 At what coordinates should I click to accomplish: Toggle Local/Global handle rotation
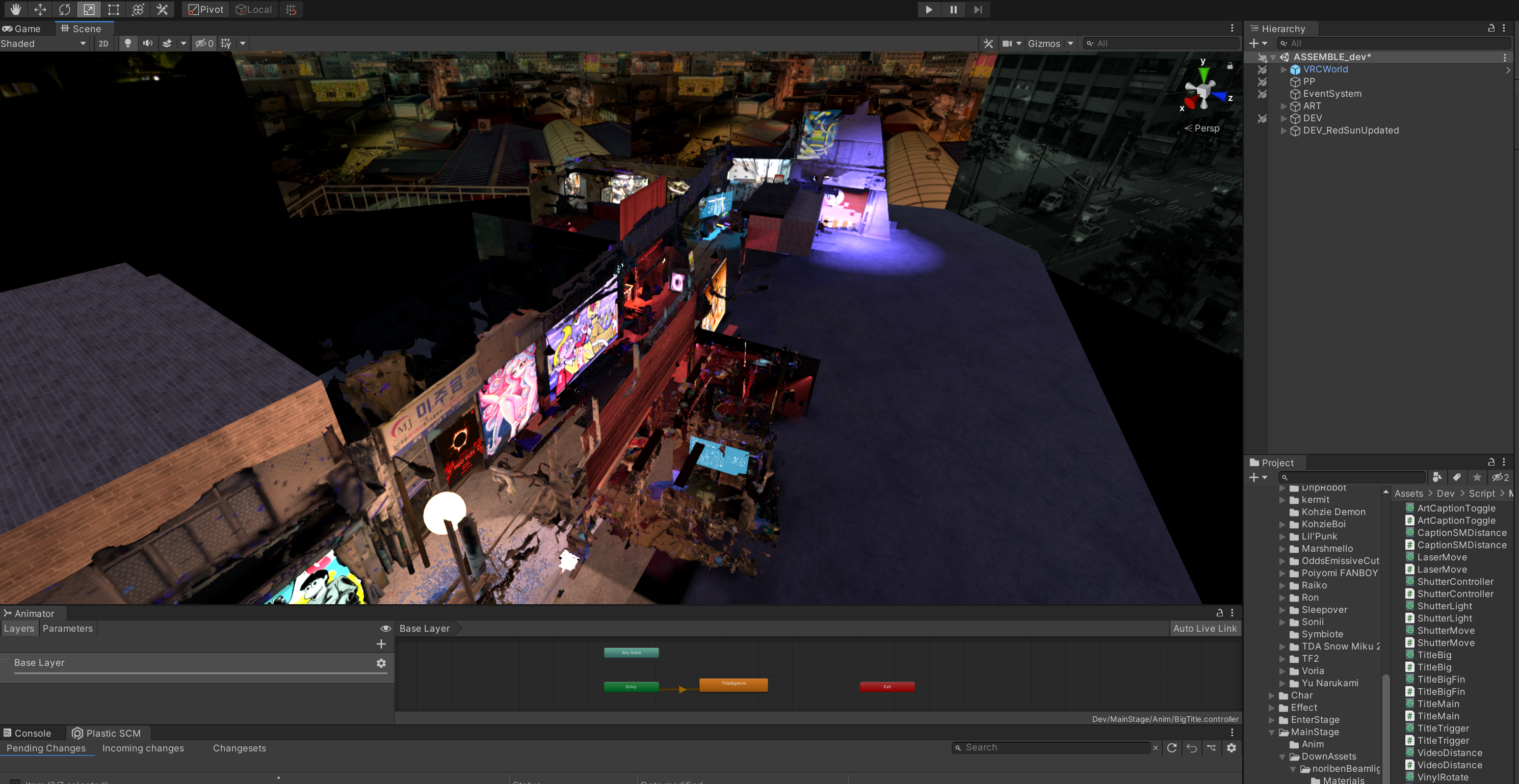point(253,10)
